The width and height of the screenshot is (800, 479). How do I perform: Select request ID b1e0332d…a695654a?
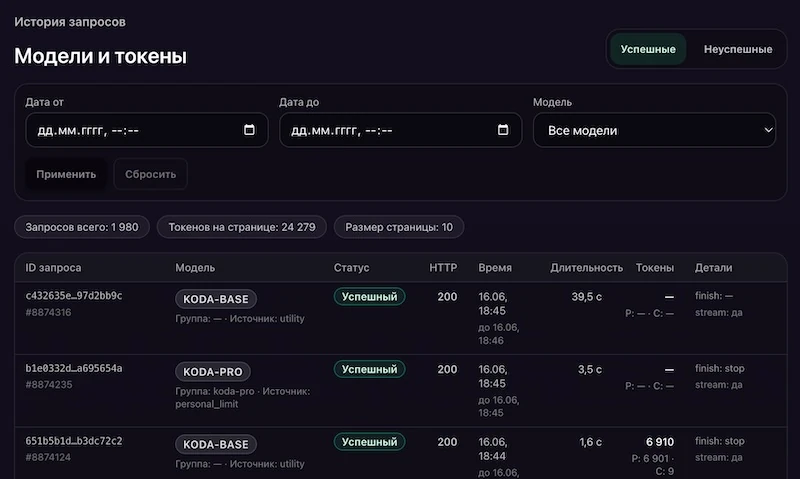(x=74, y=368)
